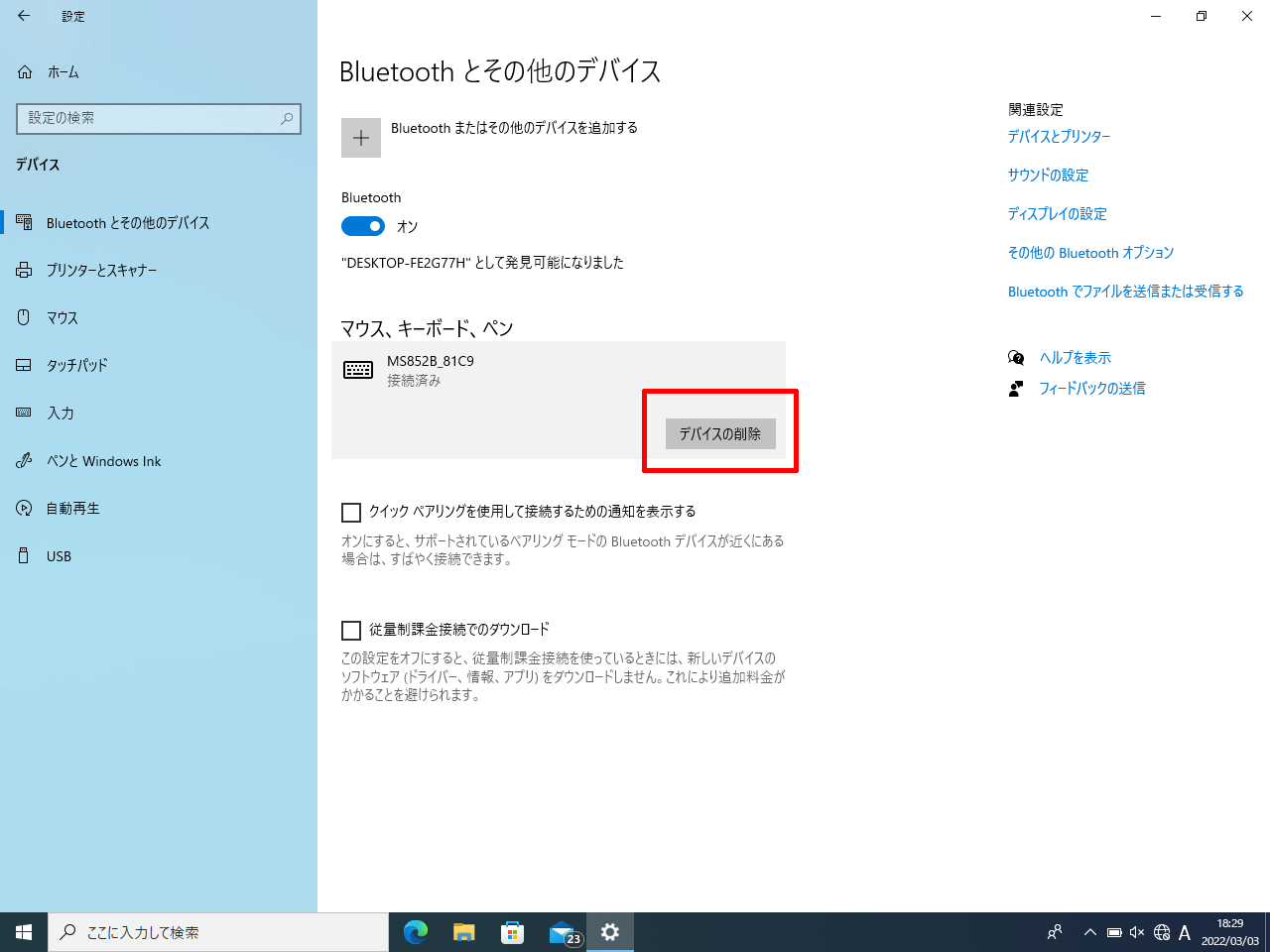Click the network globe icon in tray
This screenshot has height=952, width=1270.
tap(1162, 932)
